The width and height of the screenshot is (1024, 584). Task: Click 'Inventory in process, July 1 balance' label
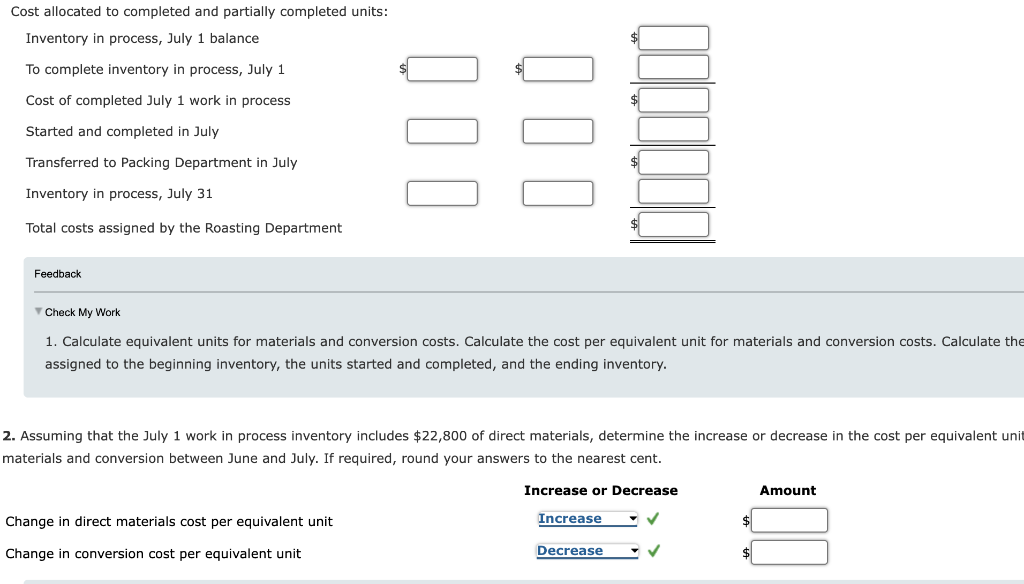point(142,39)
